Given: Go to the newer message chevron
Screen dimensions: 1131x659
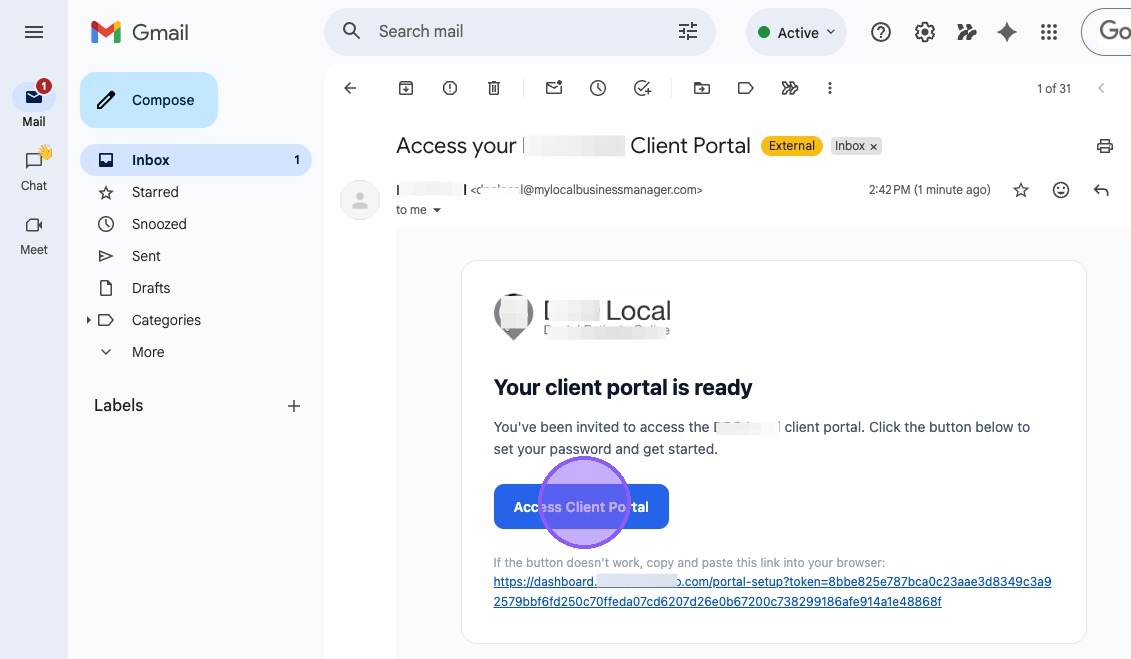Looking at the screenshot, I should (x=1101, y=88).
